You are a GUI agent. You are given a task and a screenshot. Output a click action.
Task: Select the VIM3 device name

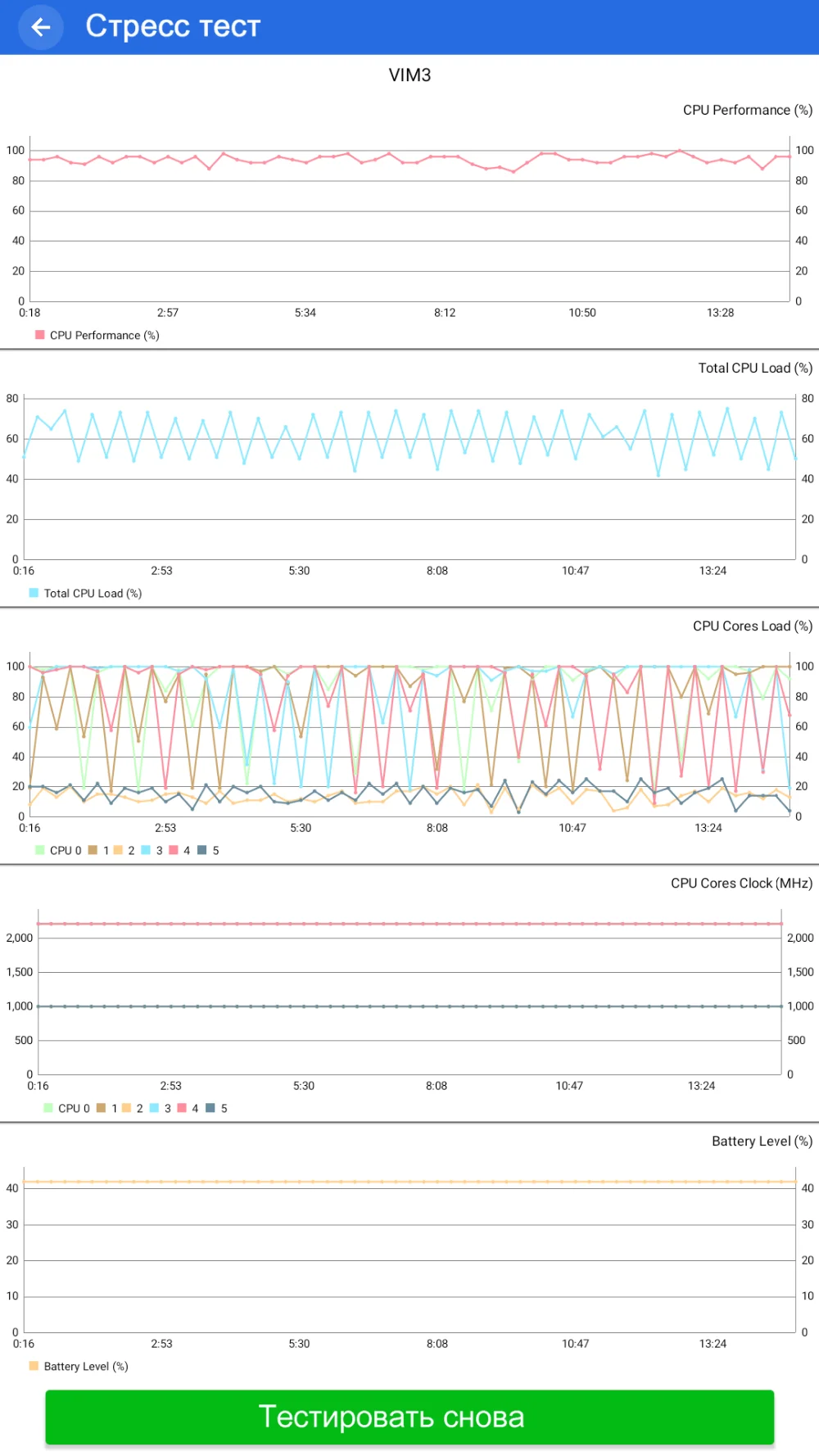409,75
